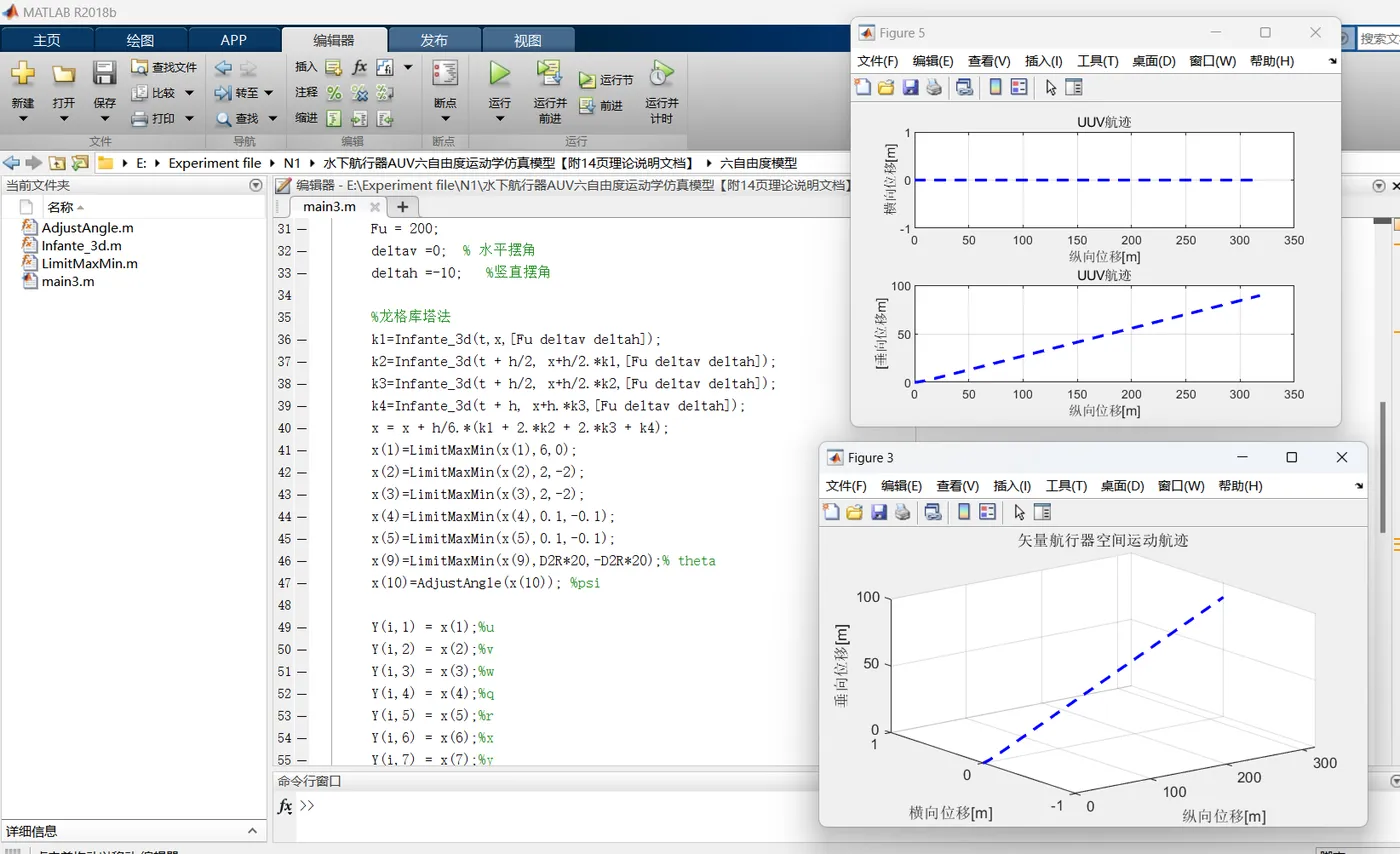1400x854 pixels.
Task: Expand the Go To (转至) dropdown arrow
Action: pyautogui.click(x=269, y=93)
